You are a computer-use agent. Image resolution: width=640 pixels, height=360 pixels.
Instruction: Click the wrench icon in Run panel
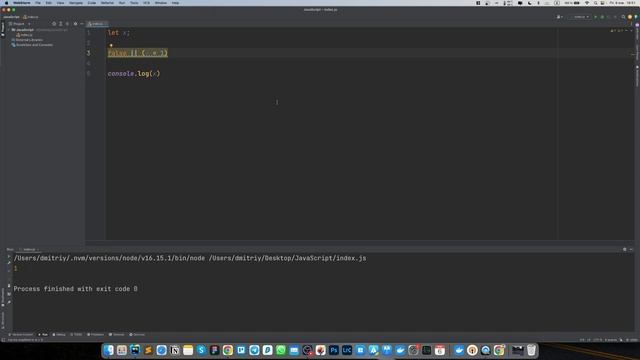click(9, 263)
